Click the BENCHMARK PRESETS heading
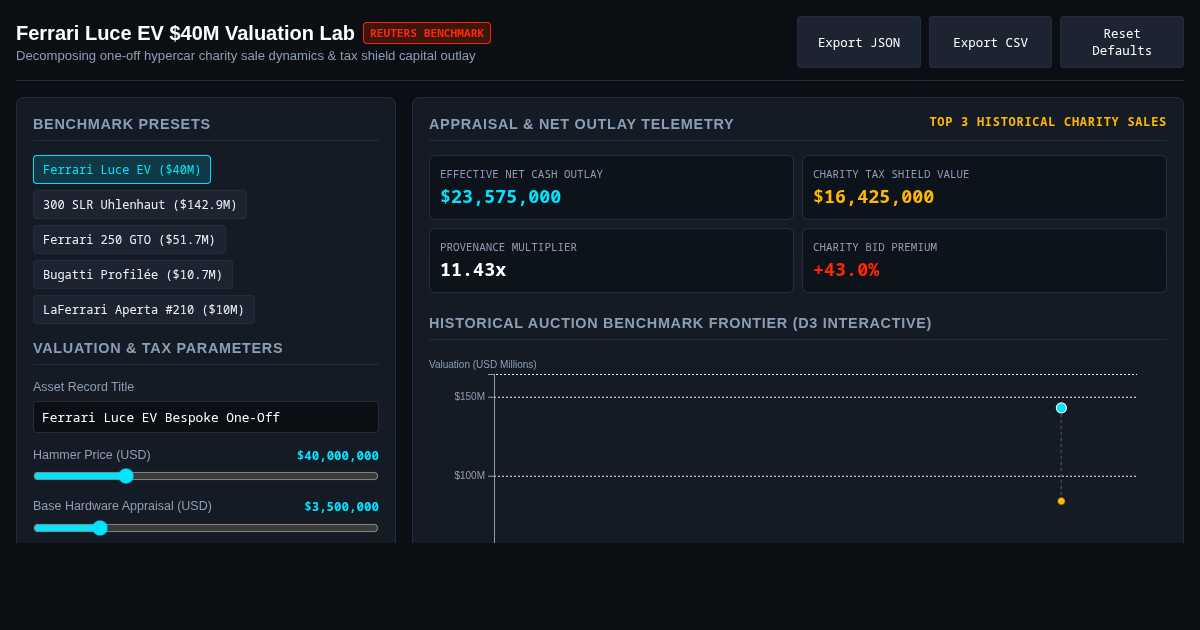The image size is (1200, 630). tap(122, 124)
